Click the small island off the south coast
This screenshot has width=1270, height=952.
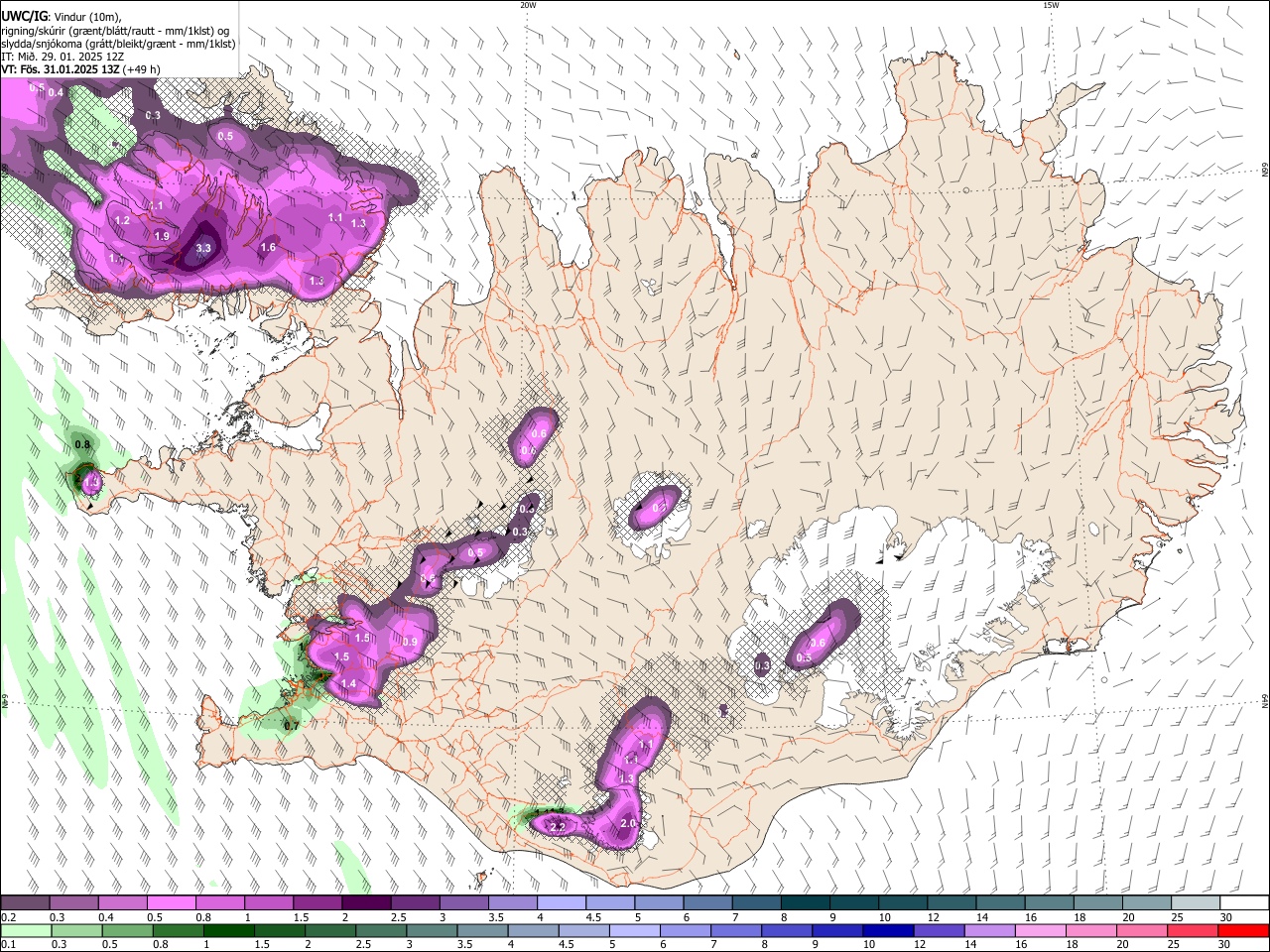click(x=483, y=879)
